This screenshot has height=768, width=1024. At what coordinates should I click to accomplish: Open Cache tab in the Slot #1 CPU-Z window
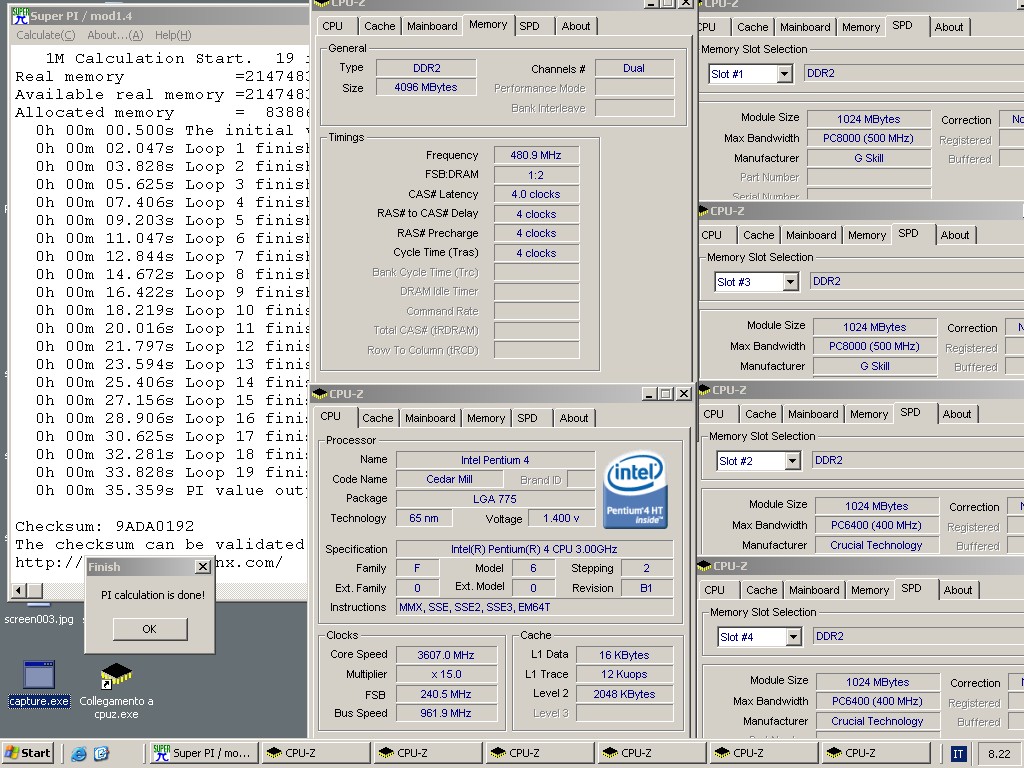tap(752, 27)
